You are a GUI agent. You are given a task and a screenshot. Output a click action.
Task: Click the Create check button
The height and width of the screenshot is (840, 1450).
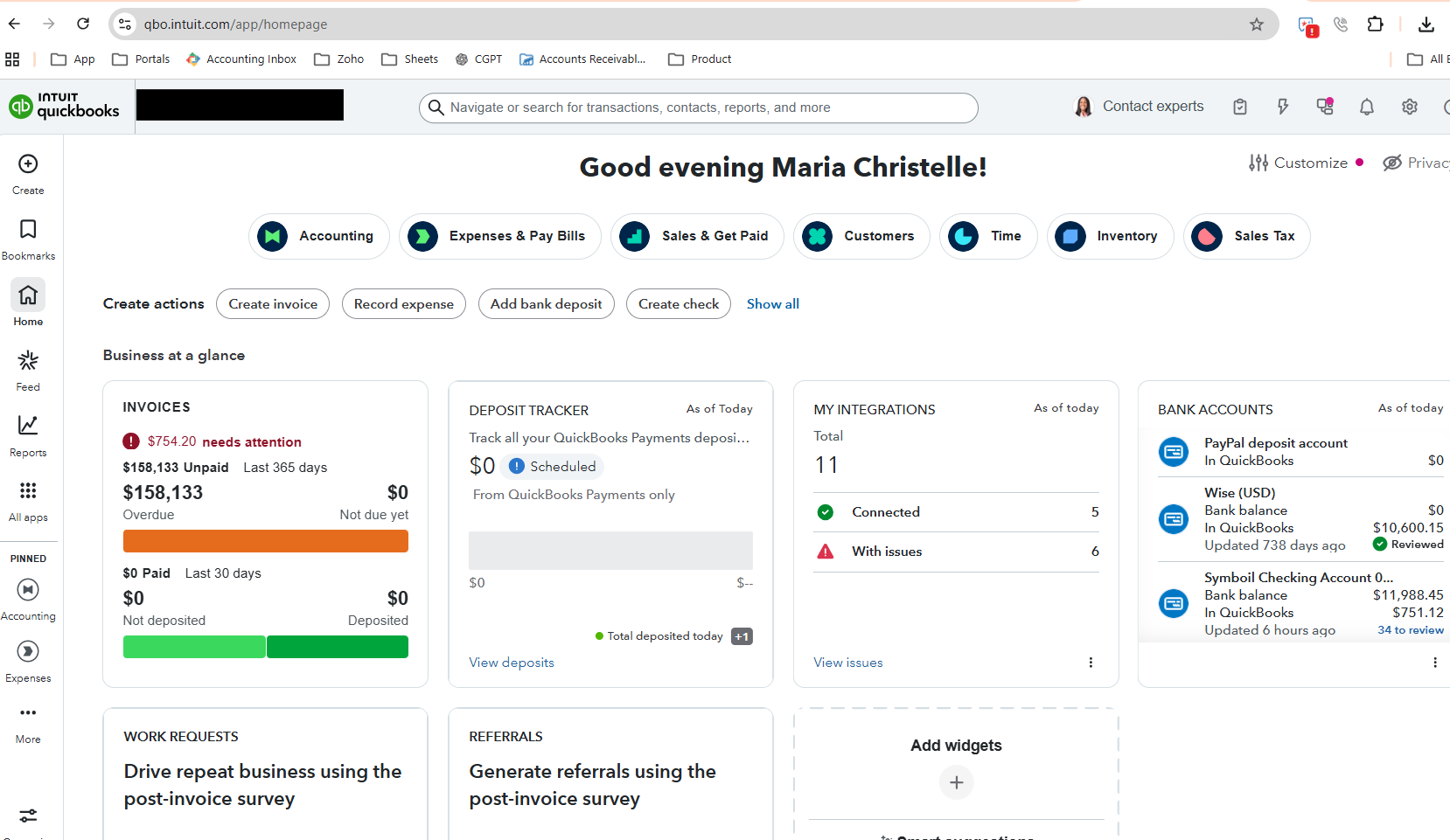679,304
